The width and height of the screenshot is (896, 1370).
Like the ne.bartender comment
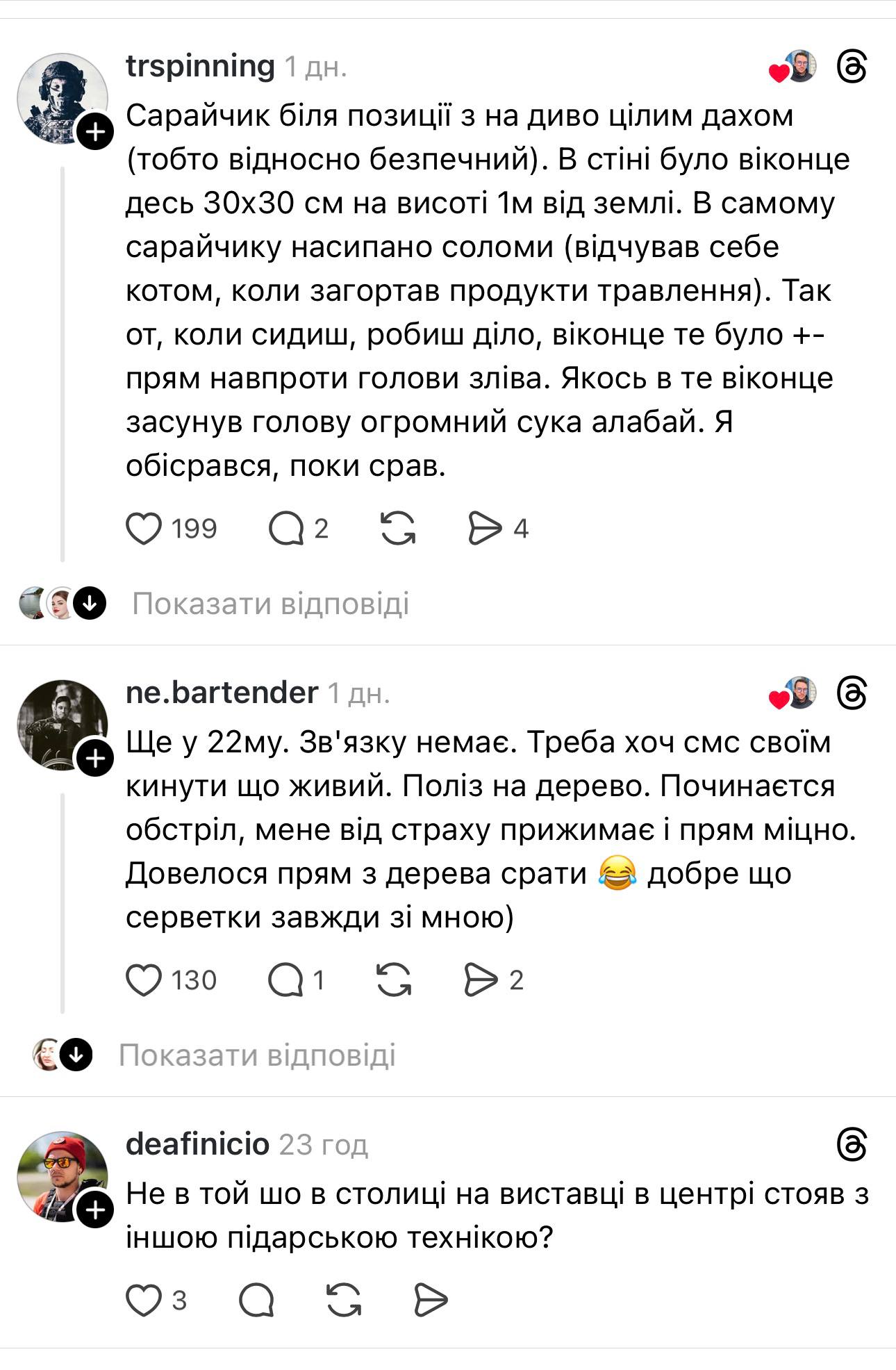coord(144,980)
